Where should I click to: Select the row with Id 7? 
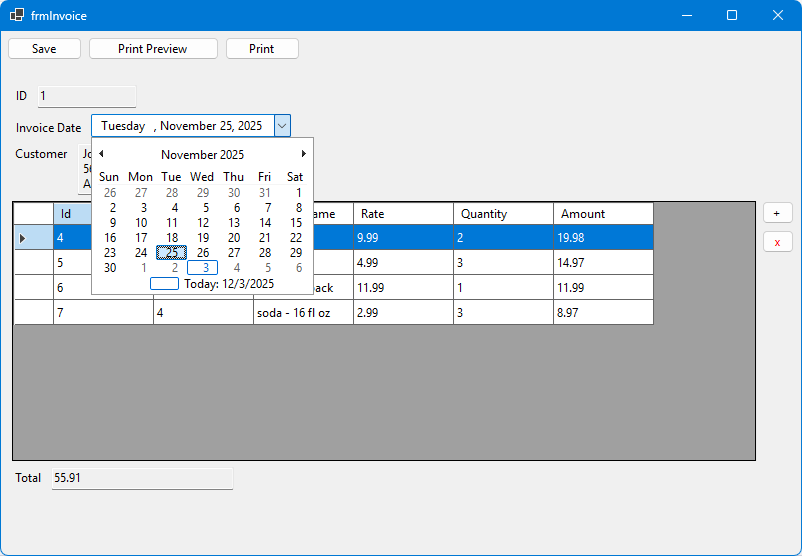[34, 313]
